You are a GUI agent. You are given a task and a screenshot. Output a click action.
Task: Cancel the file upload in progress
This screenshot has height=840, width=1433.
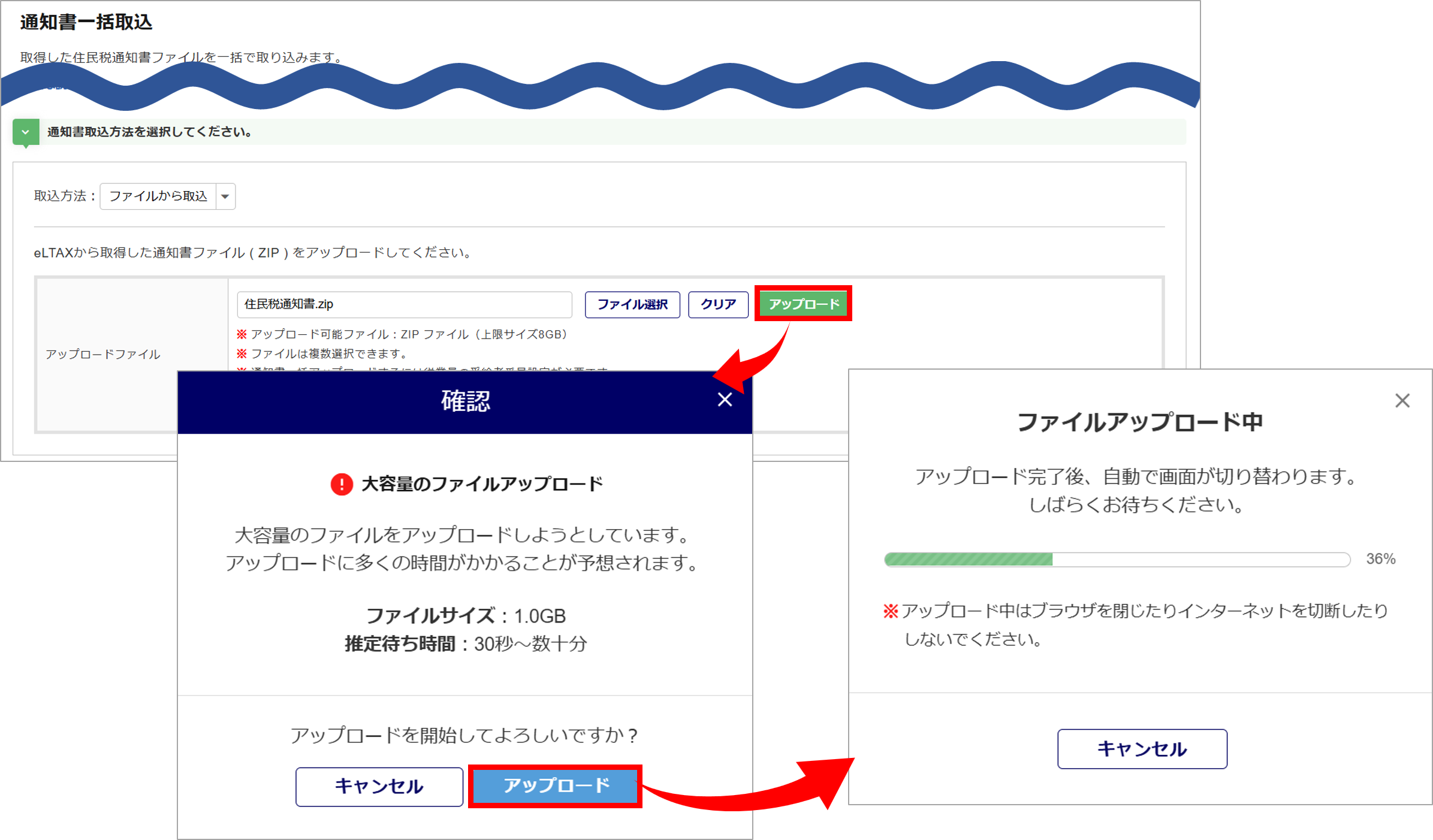(x=1142, y=749)
